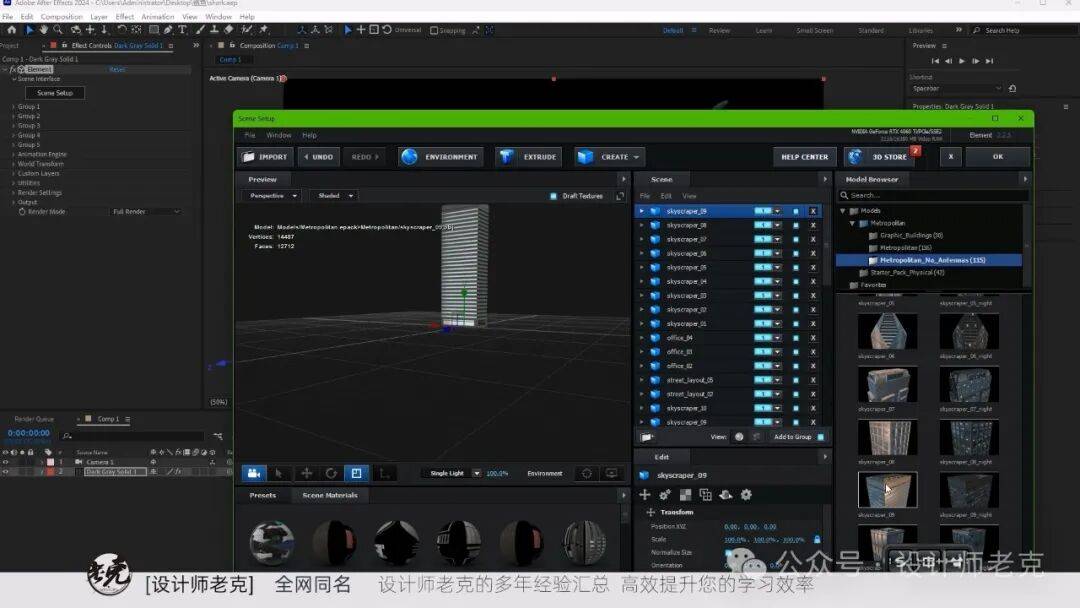Click the Scene Setup button in Effect Controls

point(55,93)
